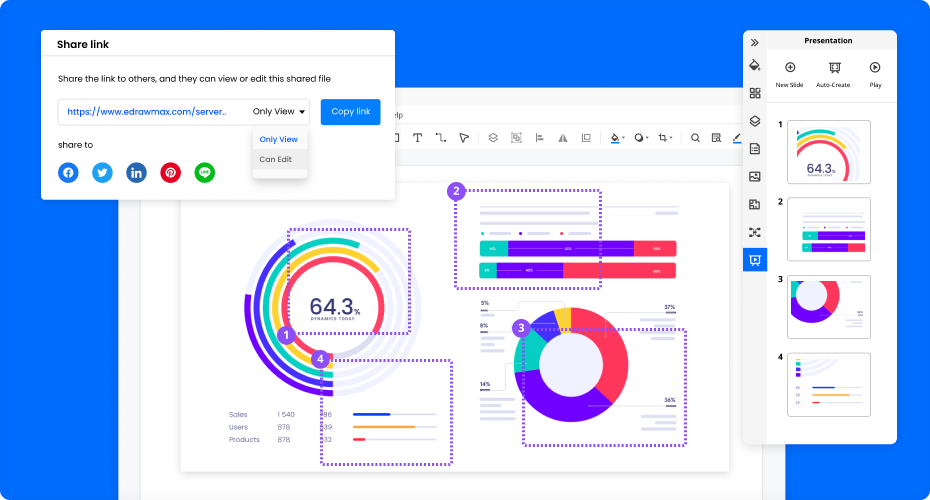
Task: Share via LinkedIn icon
Action: pyautogui.click(x=136, y=172)
